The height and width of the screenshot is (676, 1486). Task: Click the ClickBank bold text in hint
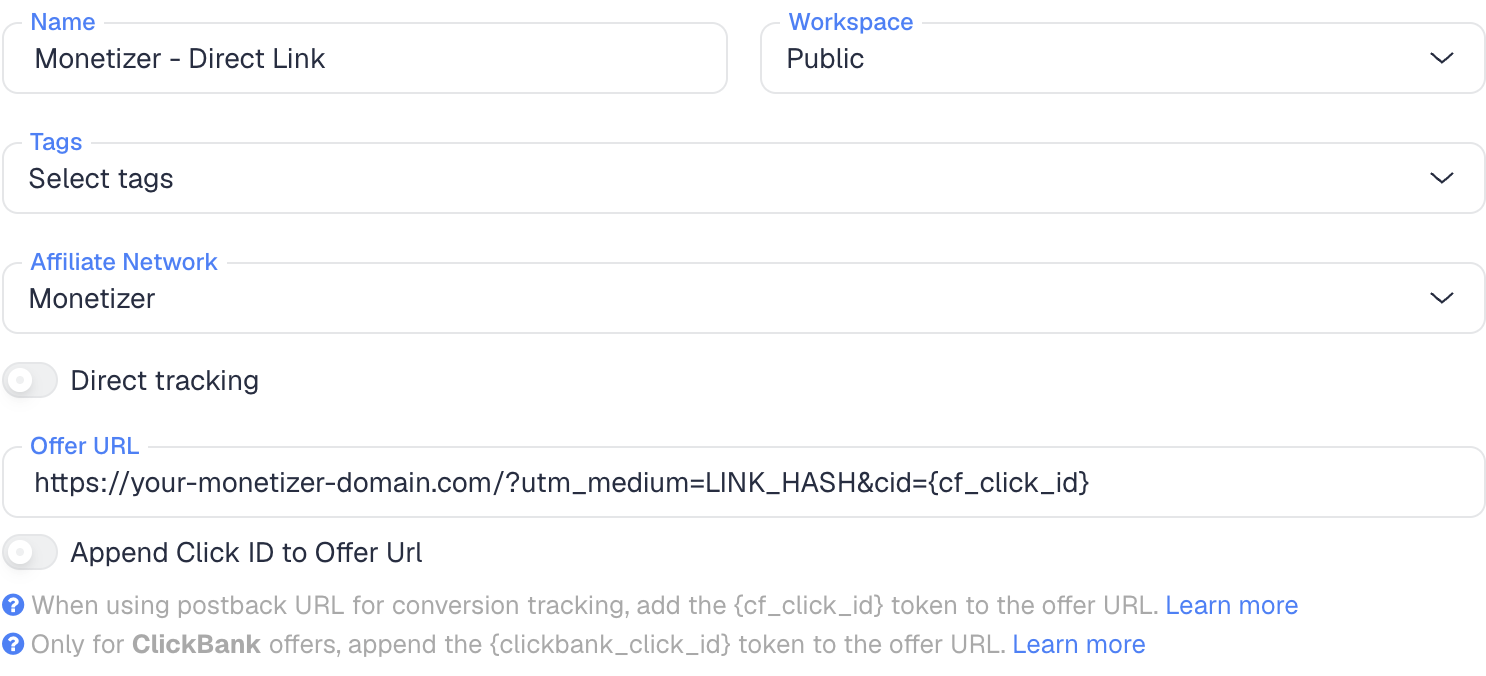196,644
